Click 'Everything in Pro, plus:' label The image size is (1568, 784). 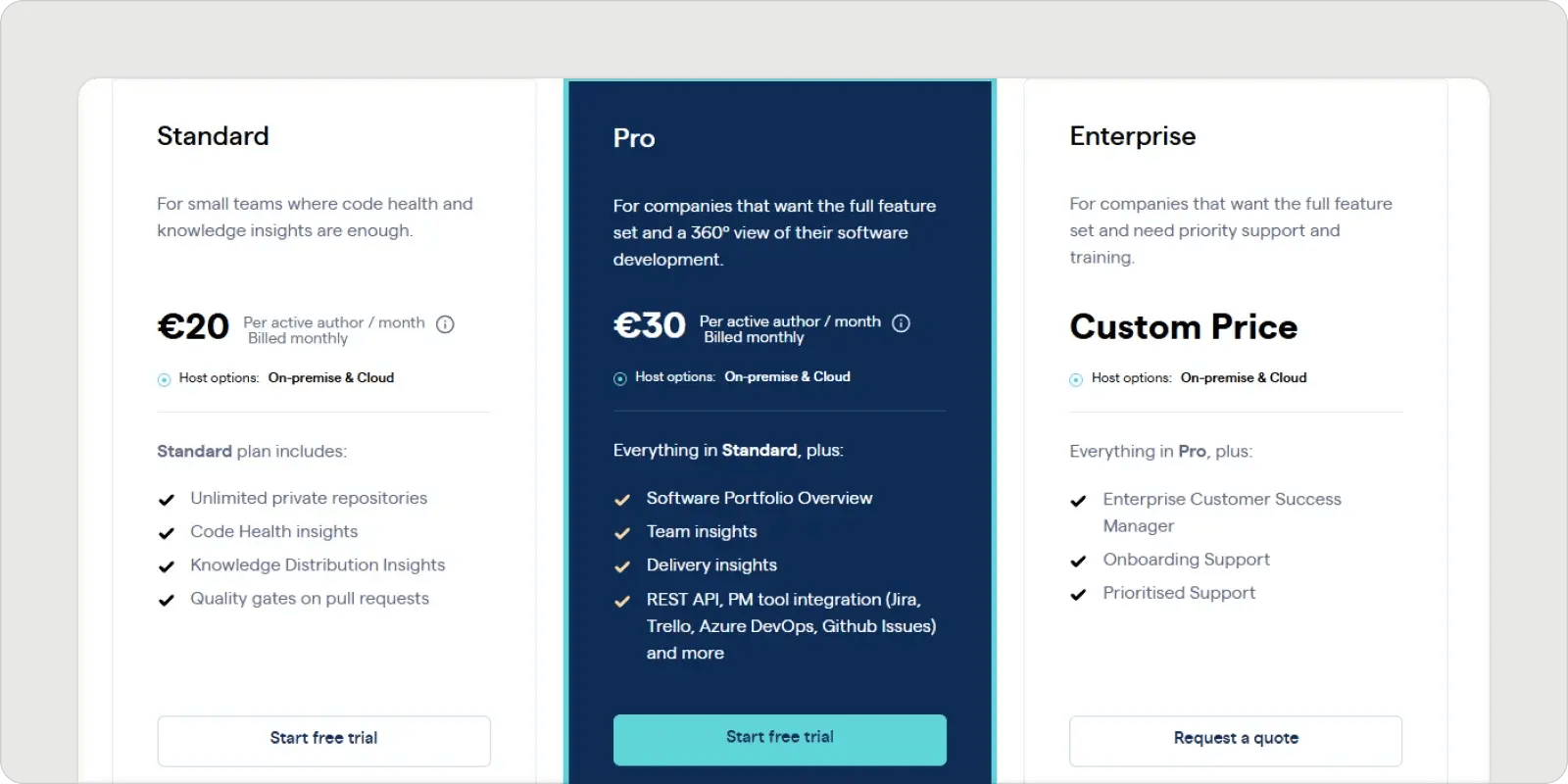click(1161, 451)
